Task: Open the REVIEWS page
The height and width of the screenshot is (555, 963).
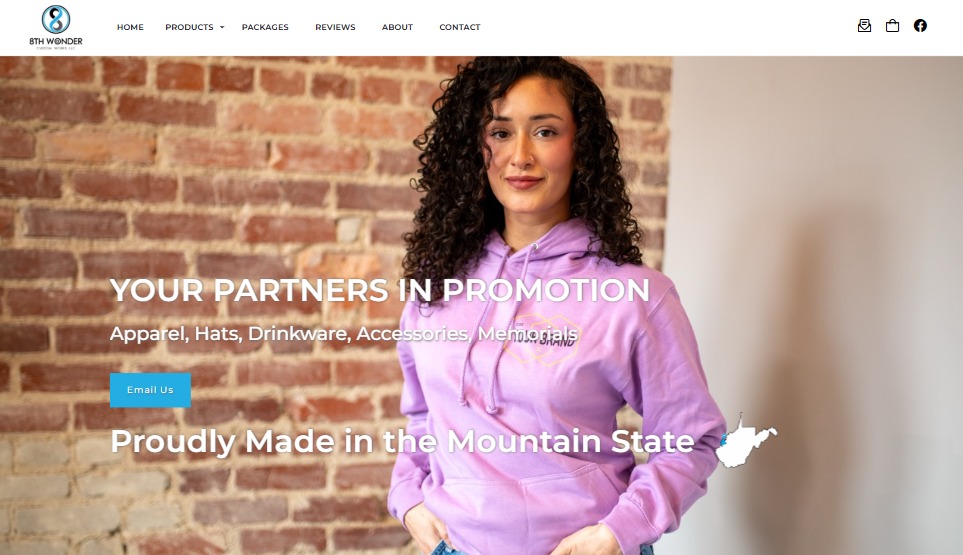Action: click(x=335, y=27)
